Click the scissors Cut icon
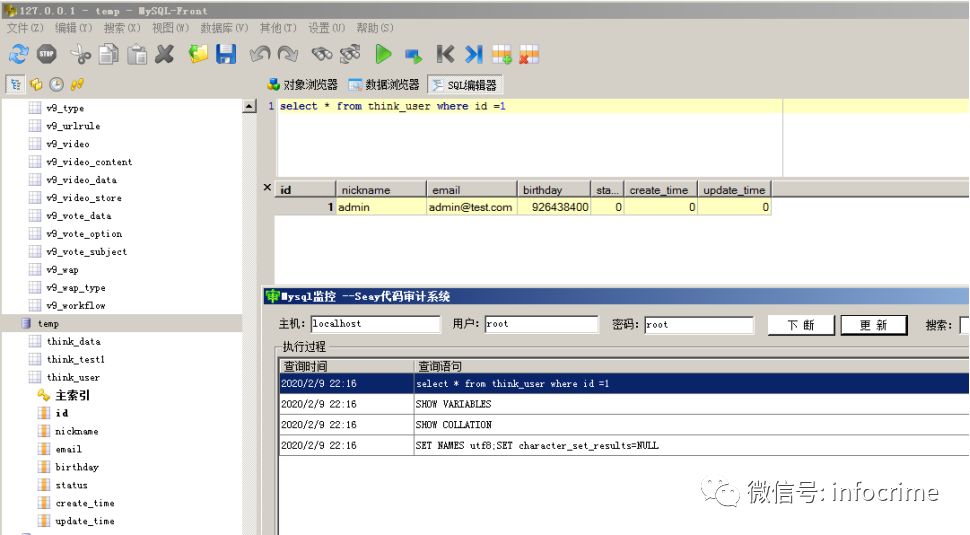This screenshot has width=970, height=535. (81, 54)
